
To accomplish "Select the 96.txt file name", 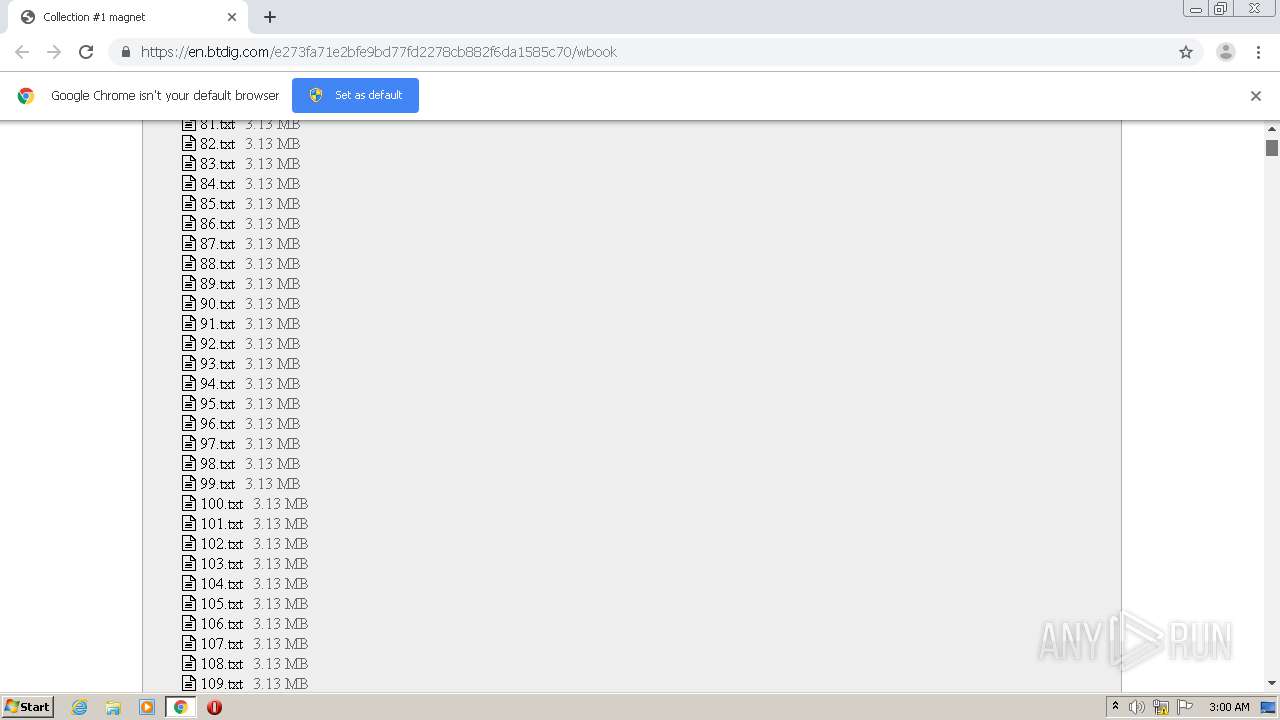I will tap(217, 424).
